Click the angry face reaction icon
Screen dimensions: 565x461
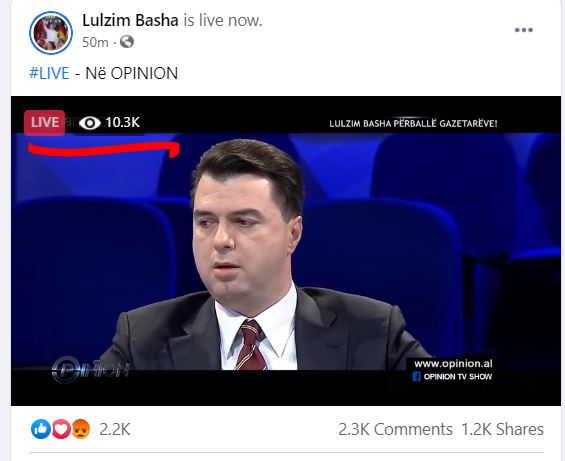[x=80, y=429]
